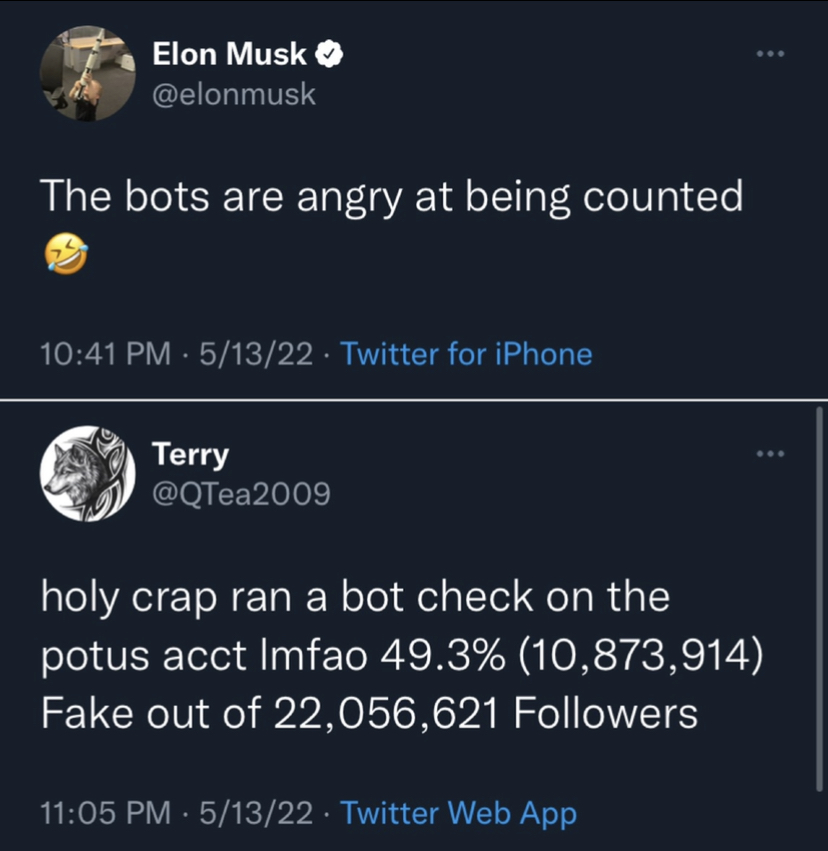Viewport: 828px width, 851px height.
Task: Visit the @QTea2009 handle
Action: pyautogui.click(x=241, y=494)
